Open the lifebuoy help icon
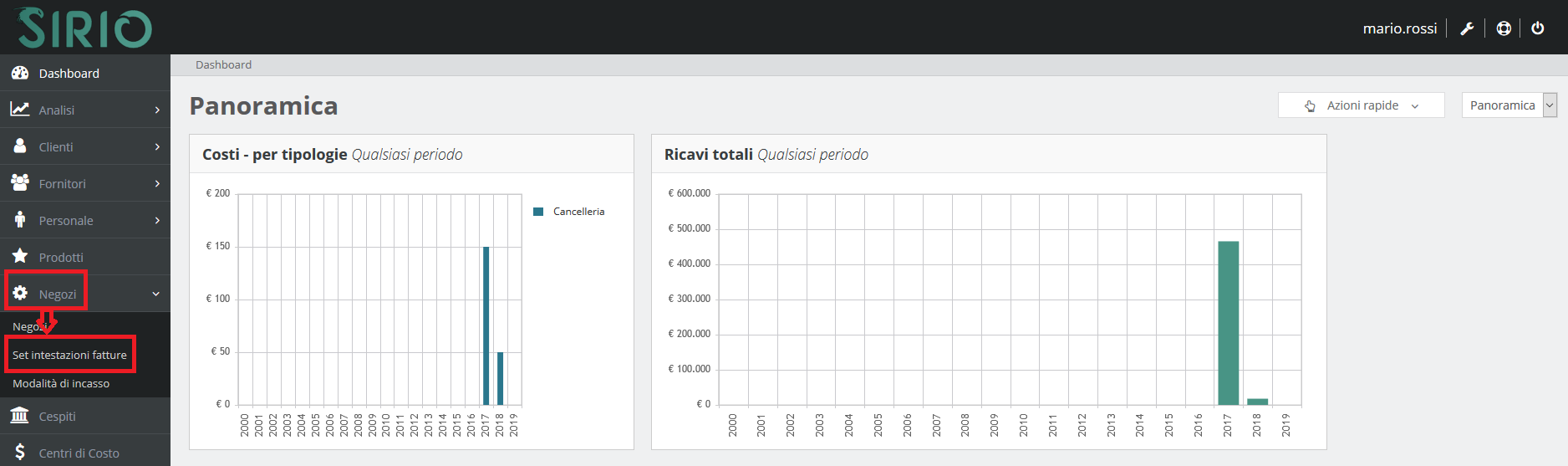The width and height of the screenshot is (1568, 466). coord(1504,28)
